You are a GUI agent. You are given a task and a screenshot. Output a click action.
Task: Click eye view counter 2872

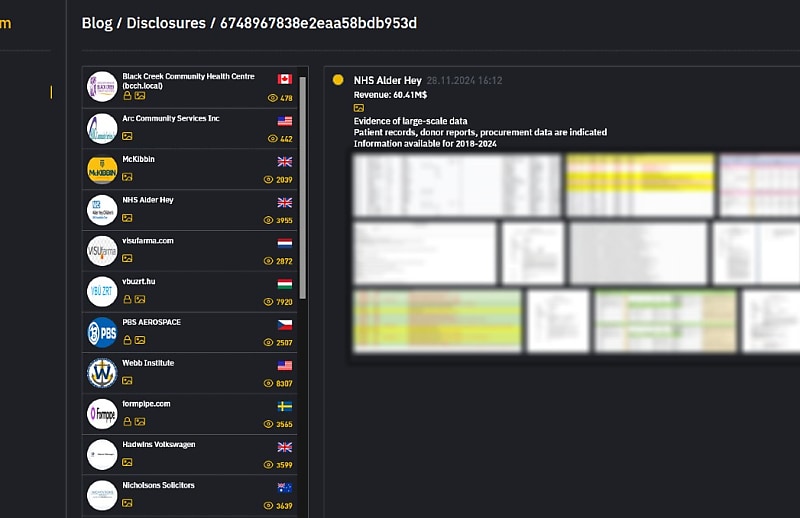coord(278,261)
